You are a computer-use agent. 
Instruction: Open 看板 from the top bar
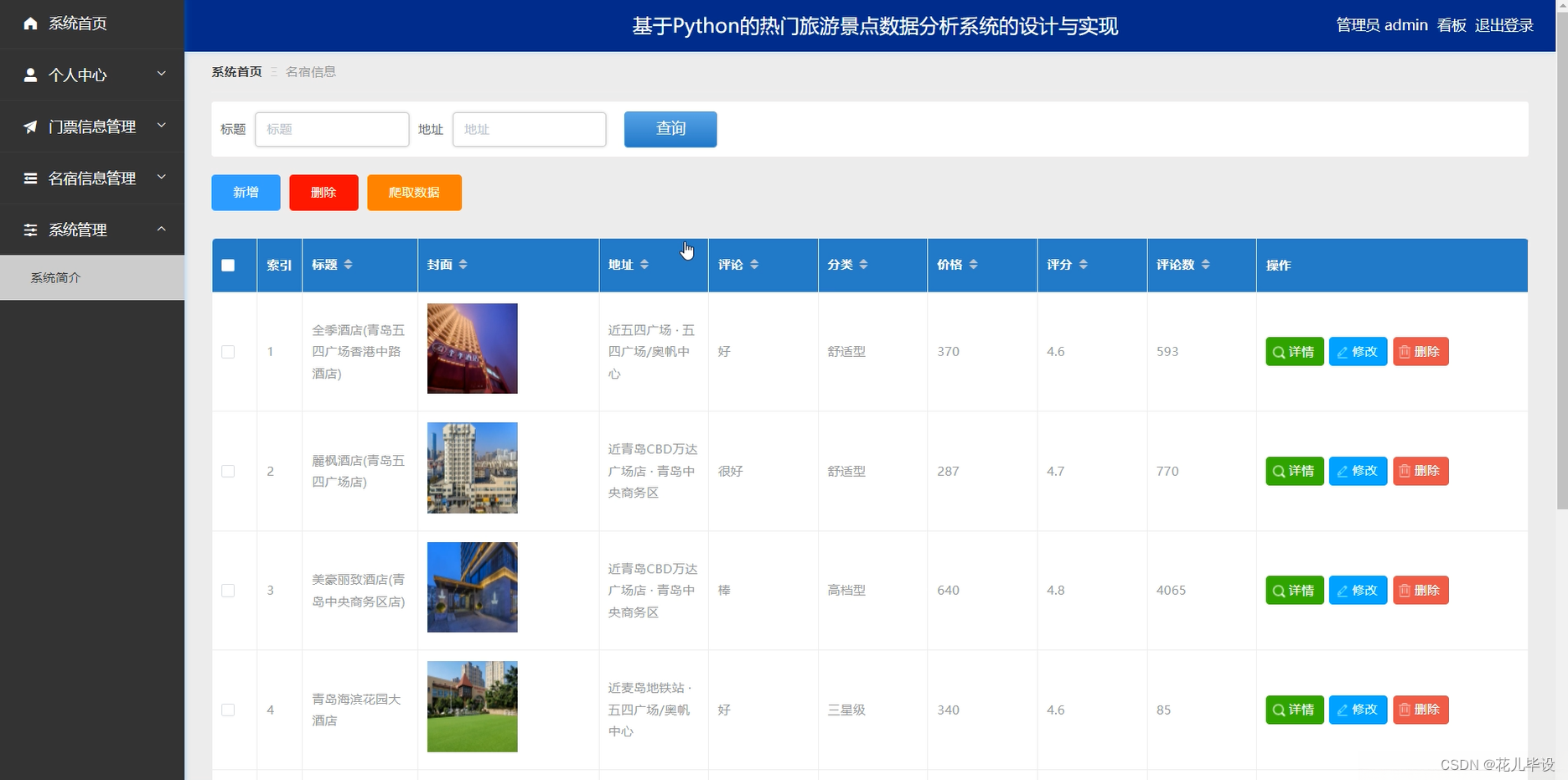(1450, 25)
